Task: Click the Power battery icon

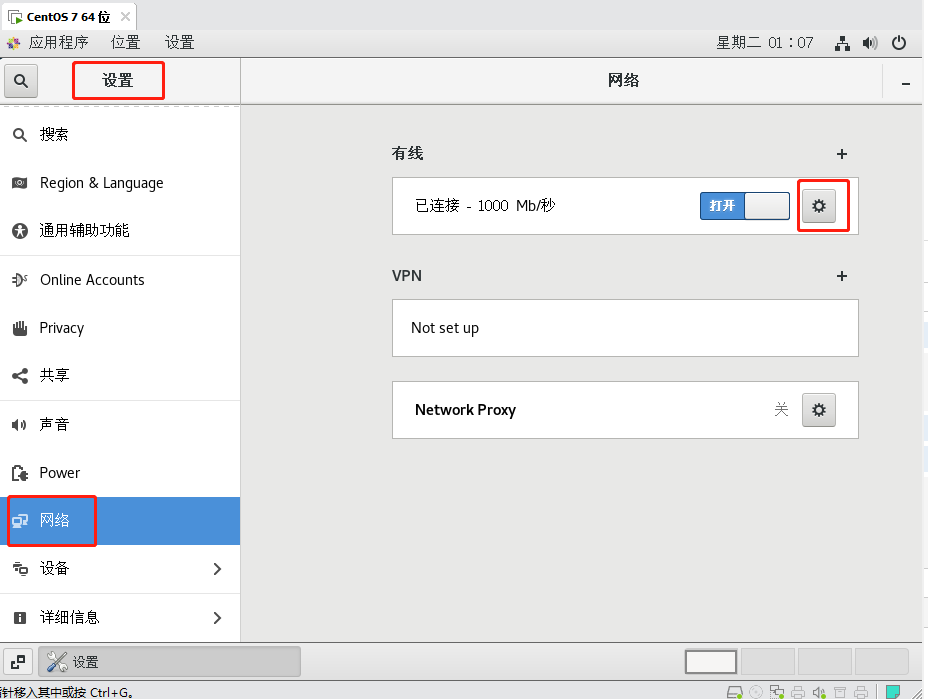Action: click(x=20, y=473)
